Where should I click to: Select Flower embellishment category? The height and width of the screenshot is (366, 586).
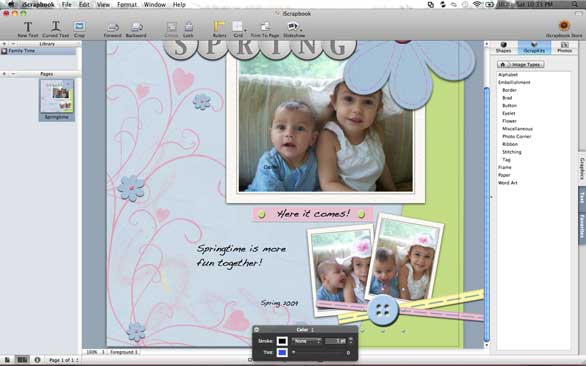509,121
